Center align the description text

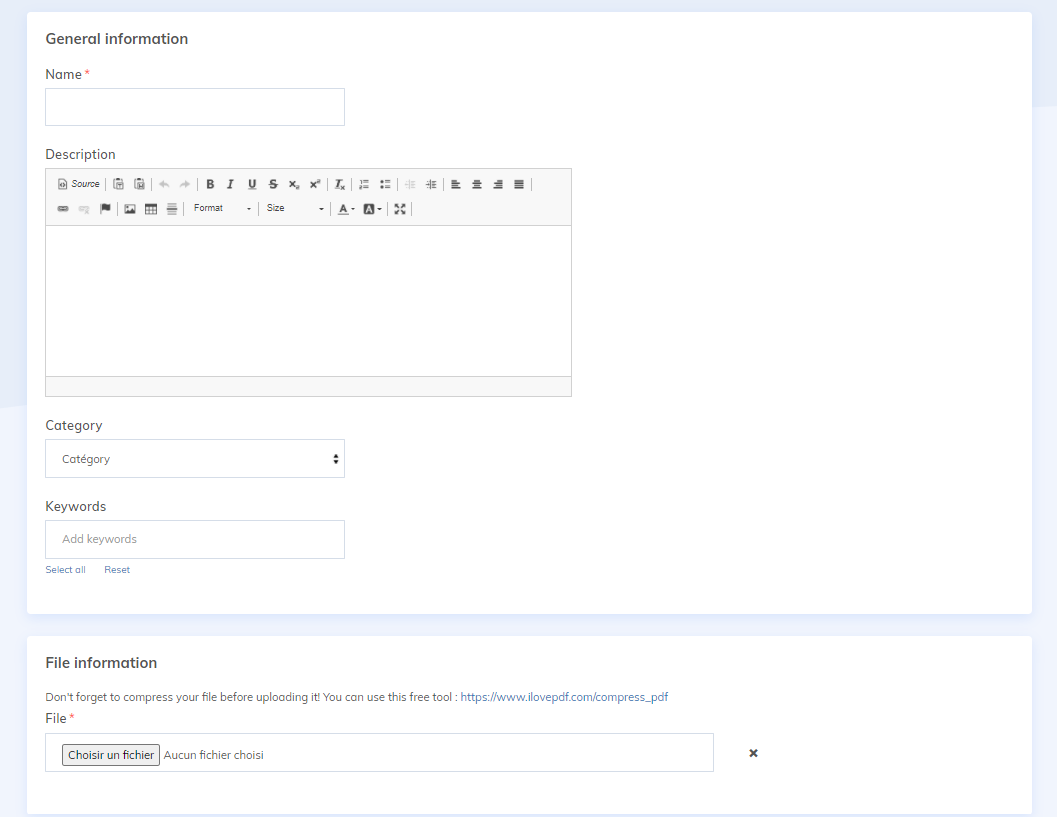[477, 184]
